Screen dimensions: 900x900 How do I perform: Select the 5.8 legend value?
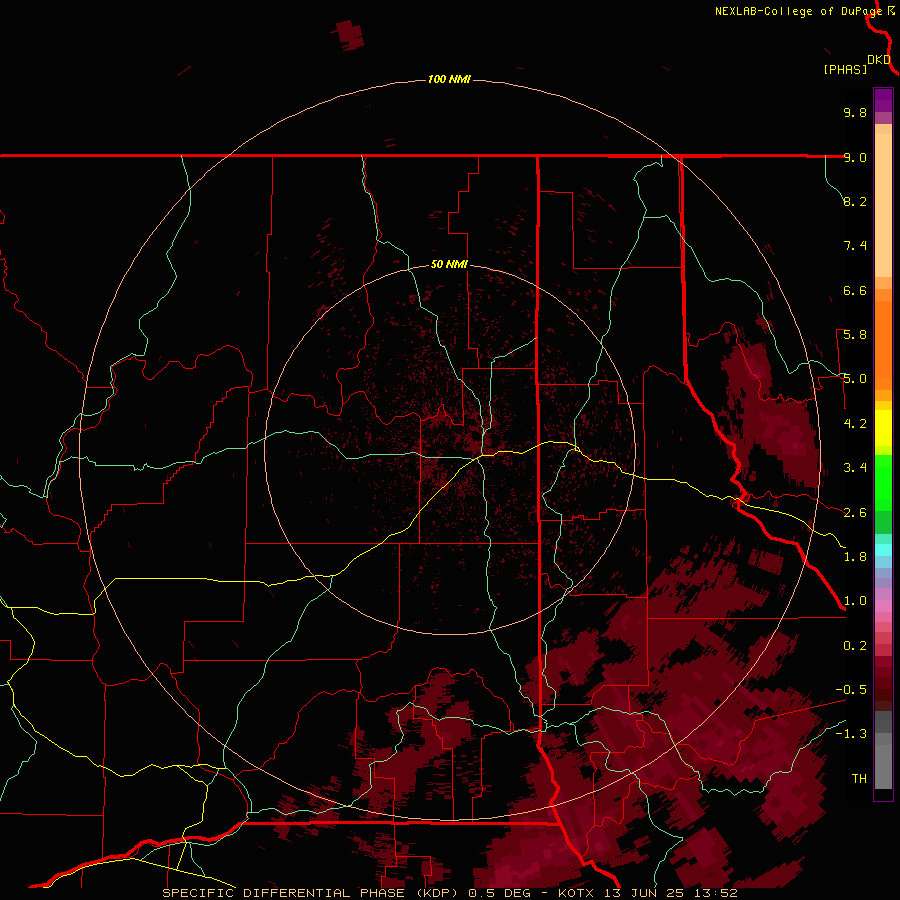coord(855,335)
